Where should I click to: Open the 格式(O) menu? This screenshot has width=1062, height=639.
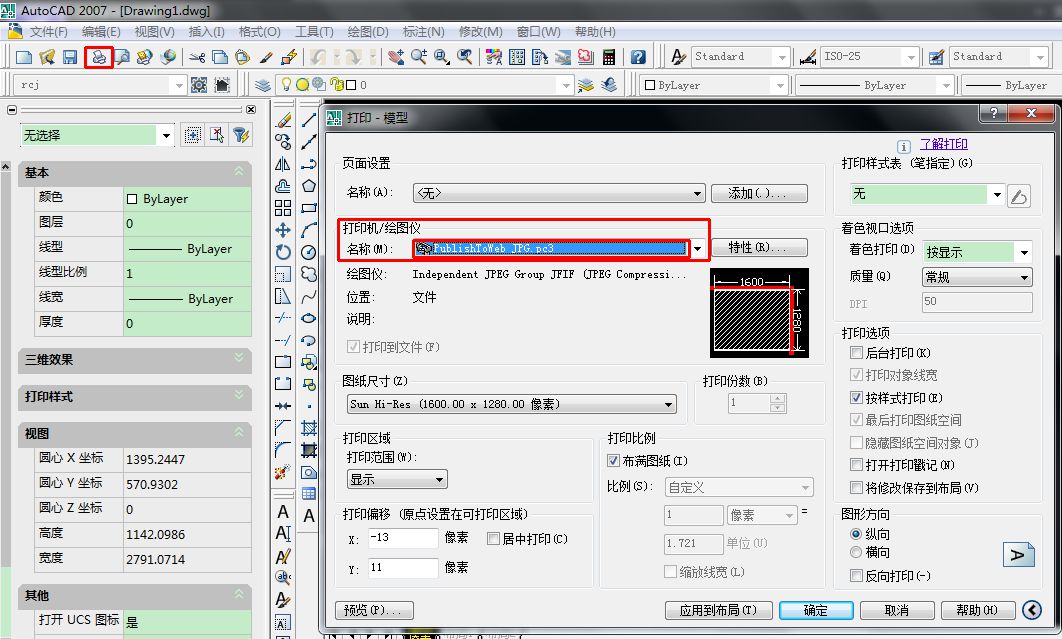pyautogui.click(x=260, y=32)
